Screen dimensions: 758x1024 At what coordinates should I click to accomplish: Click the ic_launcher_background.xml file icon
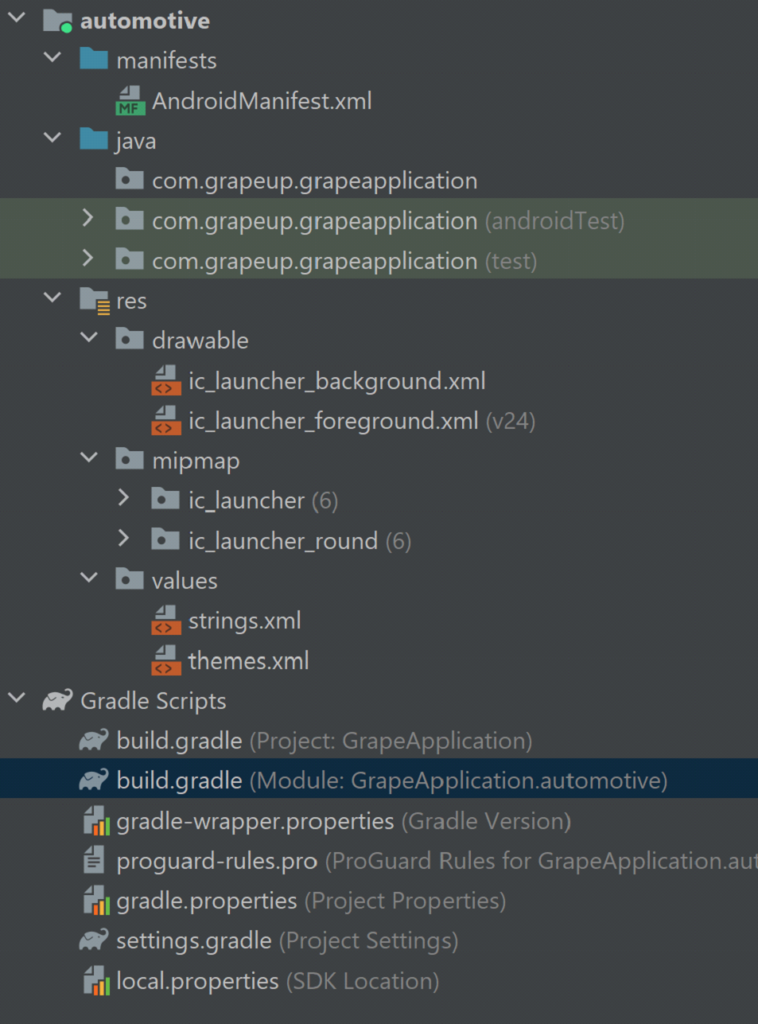point(166,381)
